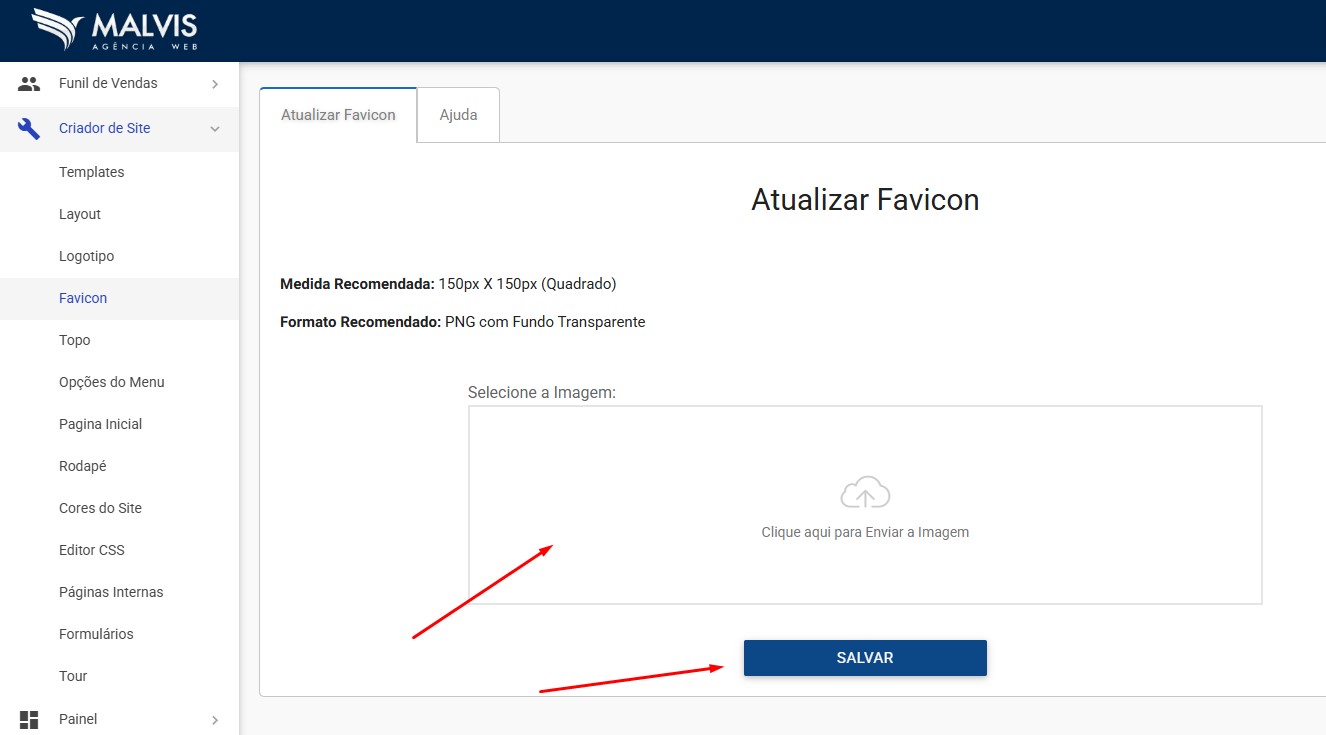1326x735 pixels.
Task: Click the cloud upload icon
Action: pyautogui.click(x=865, y=493)
